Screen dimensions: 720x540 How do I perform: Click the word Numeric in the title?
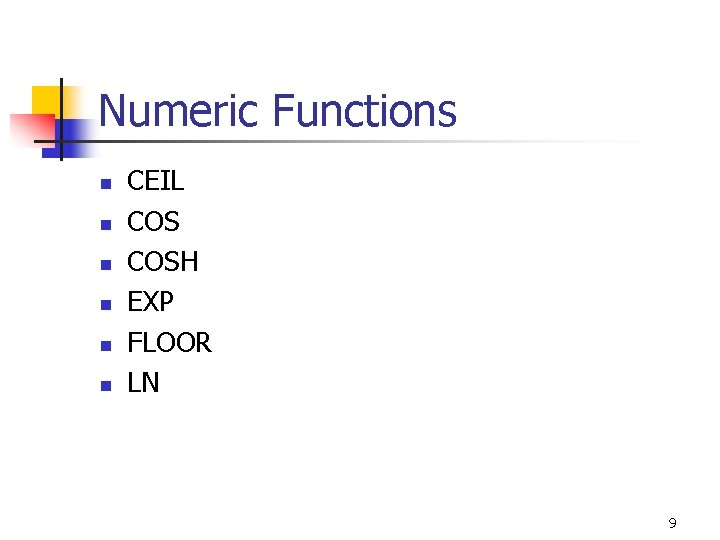tap(180, 111)
